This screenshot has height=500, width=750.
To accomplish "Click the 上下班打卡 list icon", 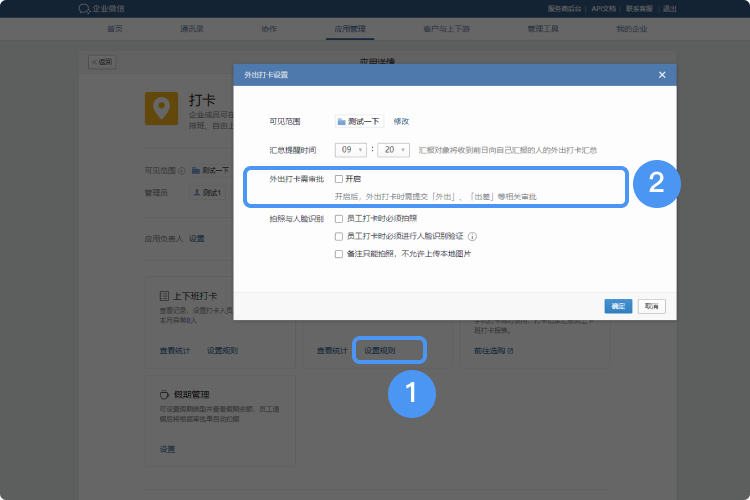I will click(x=164, y=296).
